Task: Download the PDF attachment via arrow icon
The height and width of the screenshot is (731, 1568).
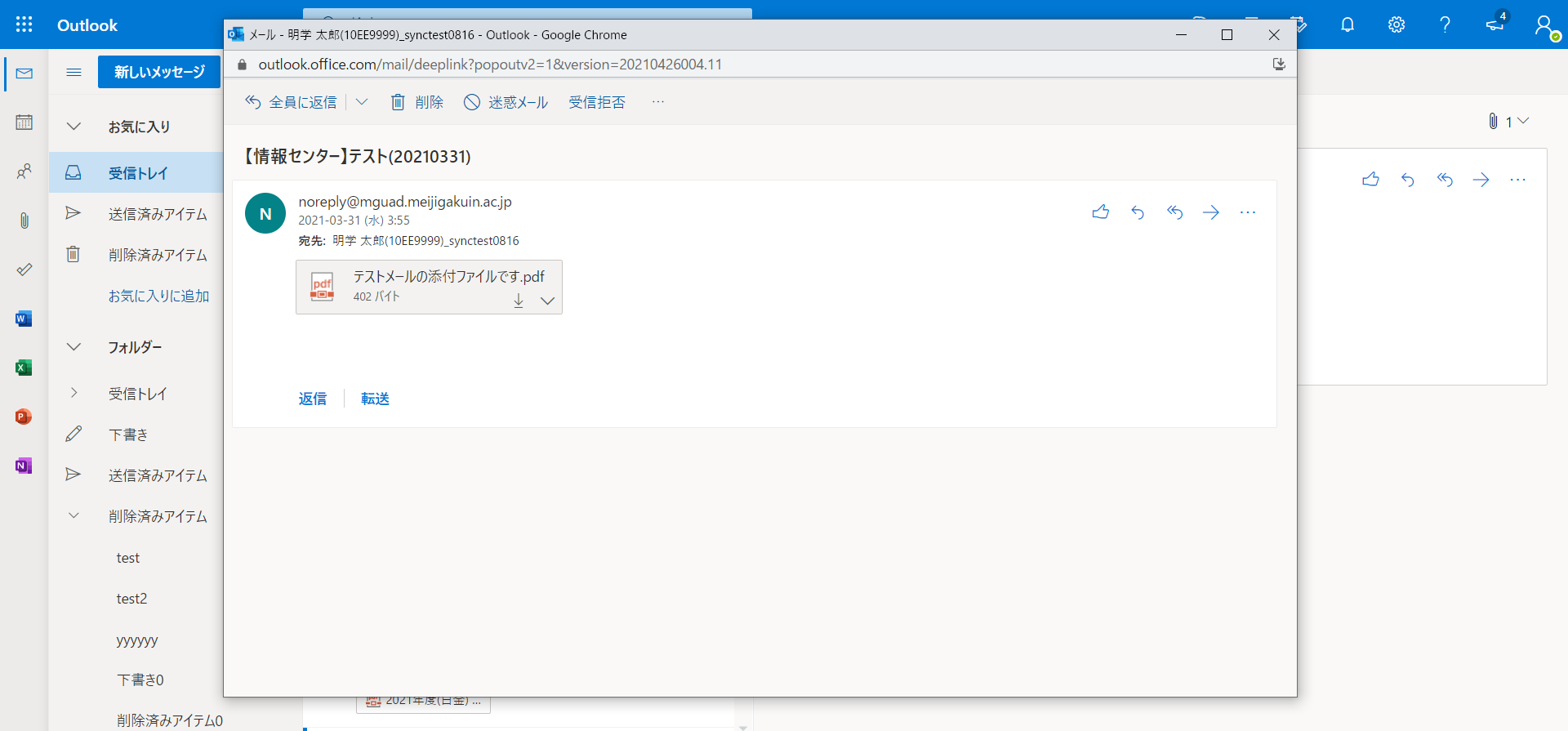Action: click(x=519, y=301)
